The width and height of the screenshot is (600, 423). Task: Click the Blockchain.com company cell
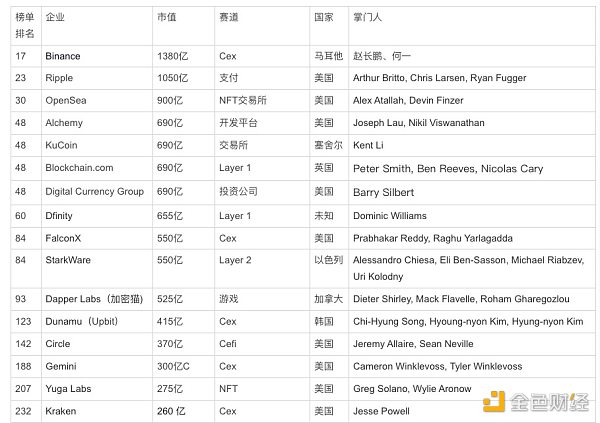[78, 169]
